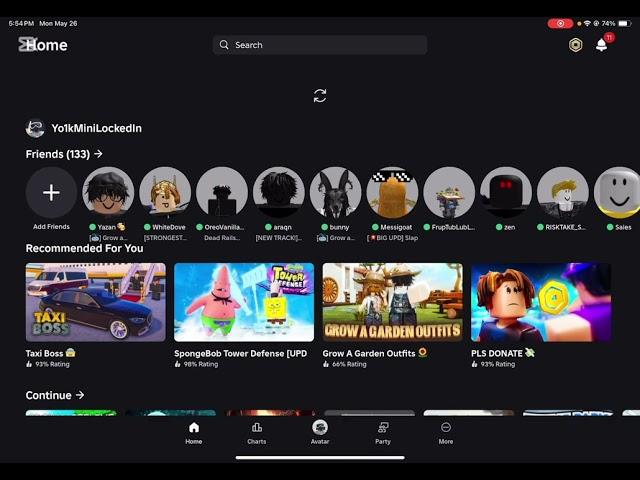Click the 'Recommended For You' heading
Image resolution: width=640 pixels, height=480 pixels.
pyautogui.click(x=84, y=248)
